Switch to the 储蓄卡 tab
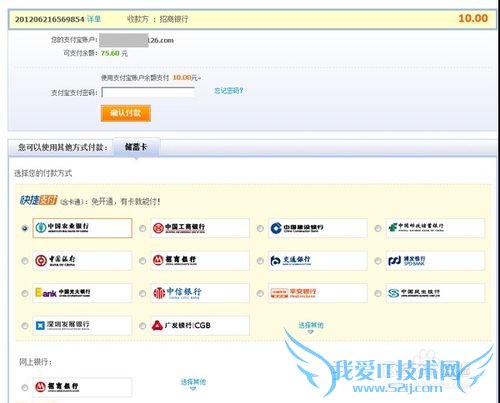 click(x=136, y=147)
